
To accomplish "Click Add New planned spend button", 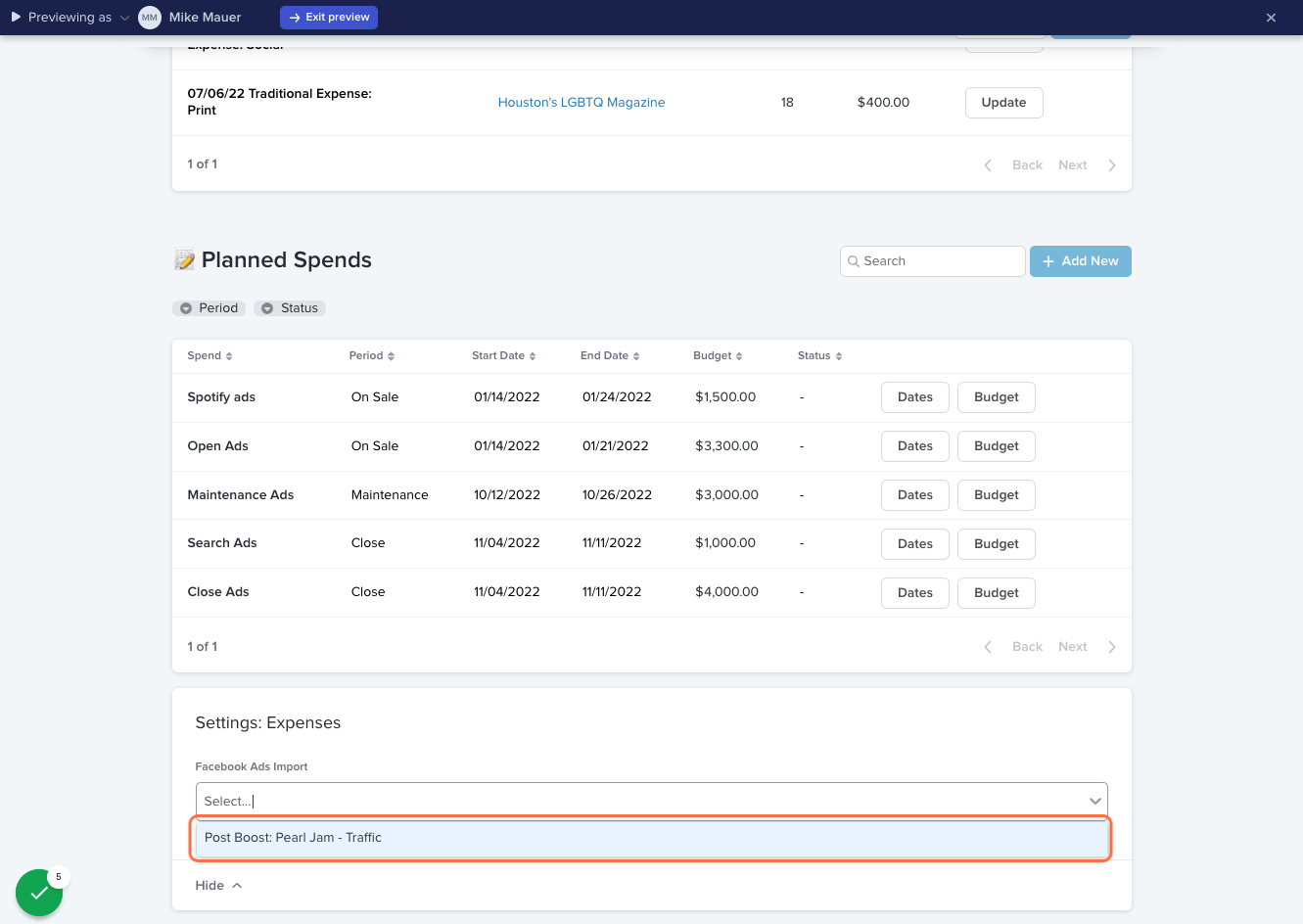I will pyautogui.click(x=1080, y=261).
